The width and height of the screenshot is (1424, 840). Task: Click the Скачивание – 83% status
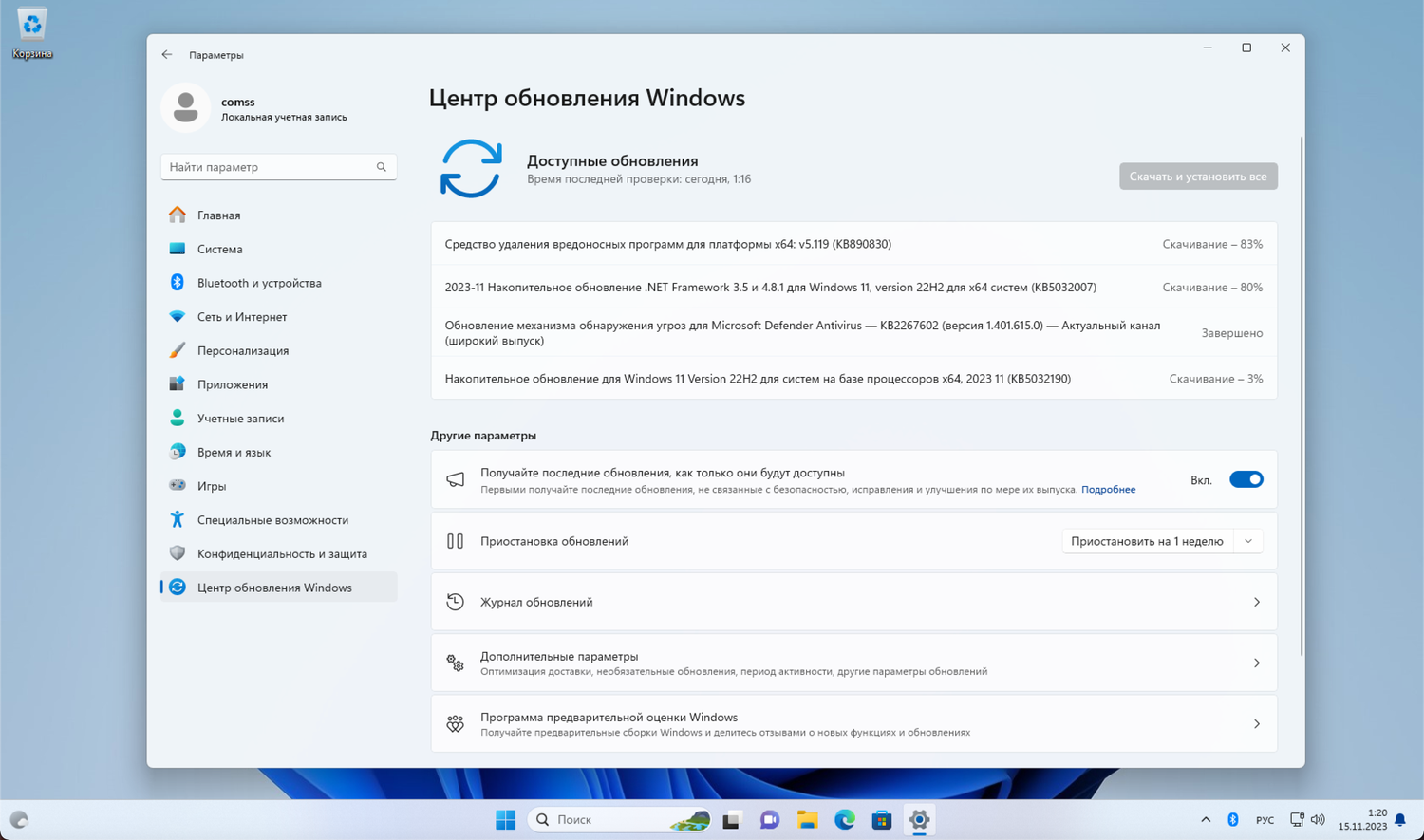coord(1212,244)
